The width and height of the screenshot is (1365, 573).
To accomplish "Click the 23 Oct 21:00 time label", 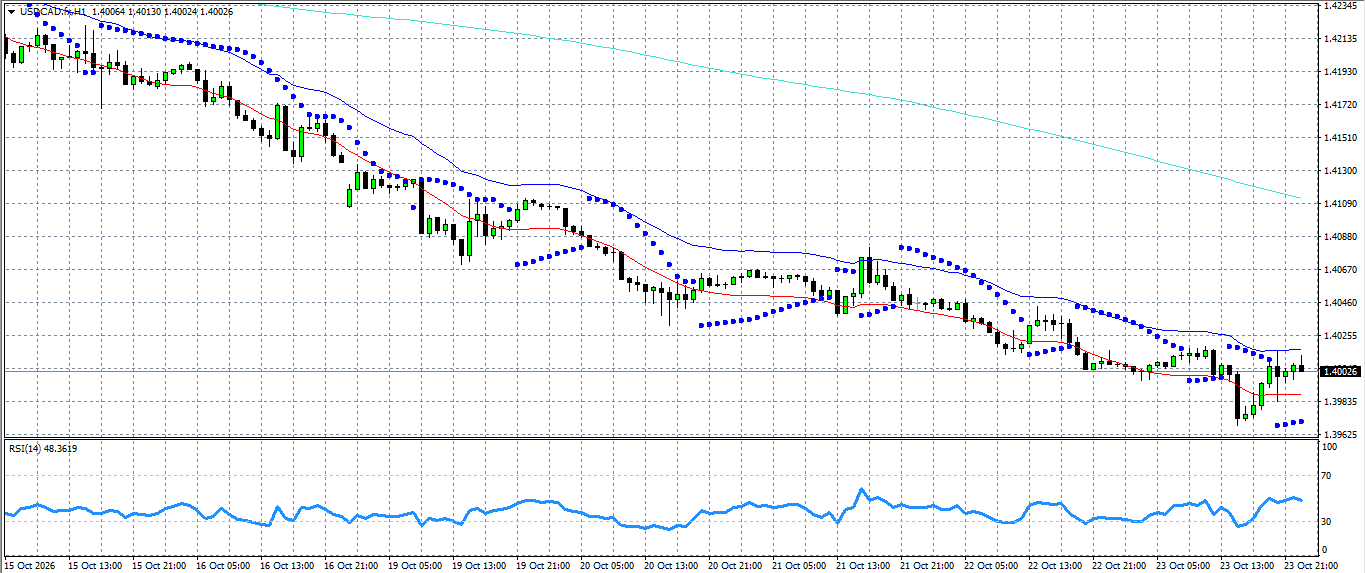I will [x=1311, y=565].
